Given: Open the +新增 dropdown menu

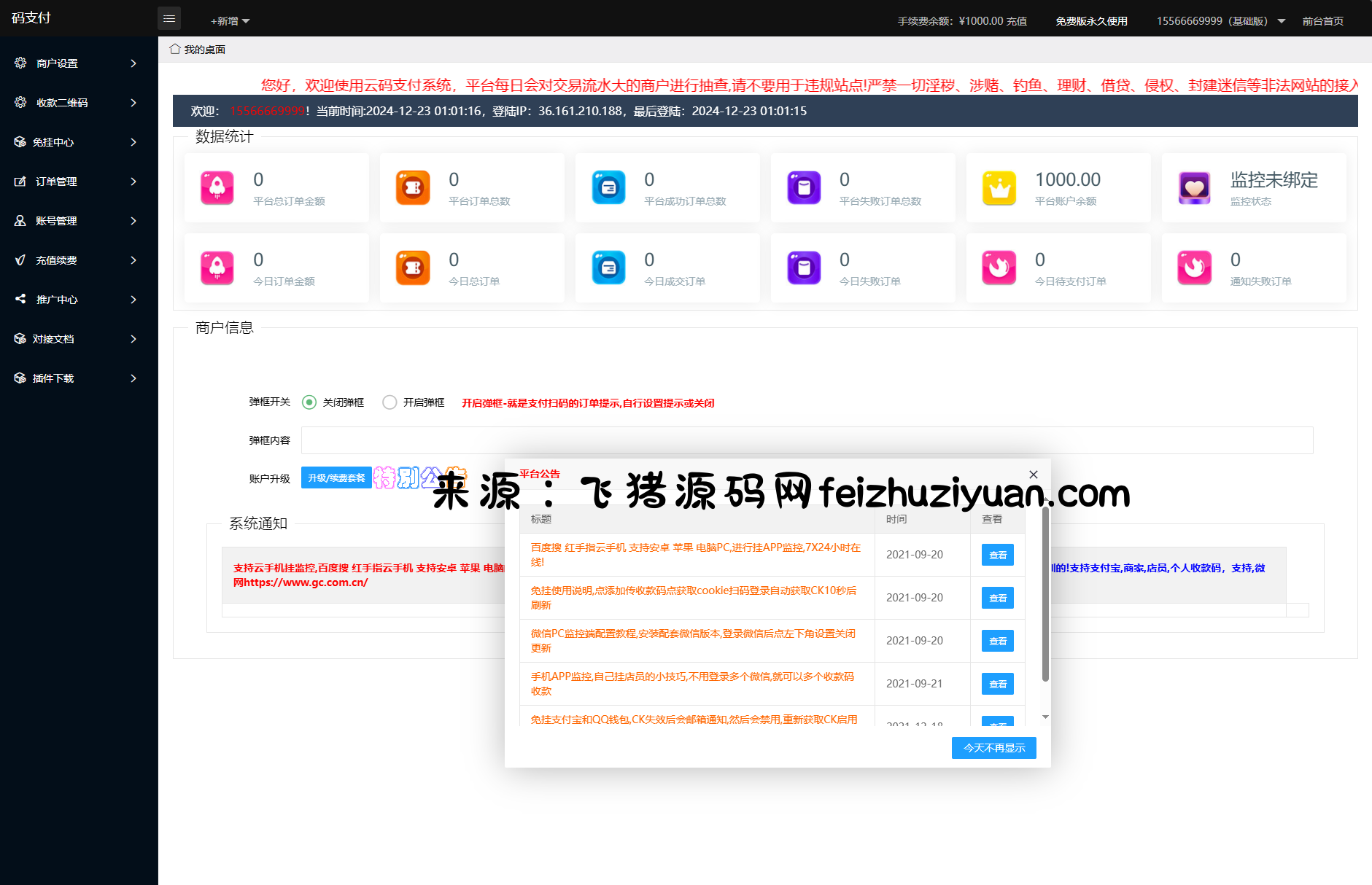Looking at the screenshot, I should pos(230,21).
